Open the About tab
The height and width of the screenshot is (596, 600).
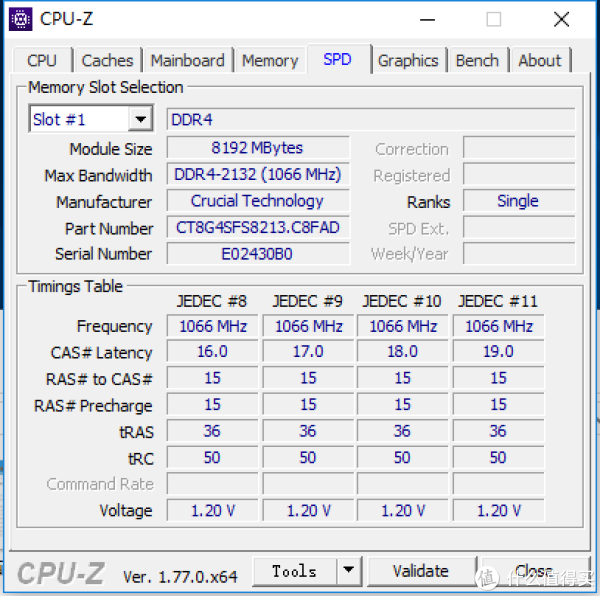[540, 60]
